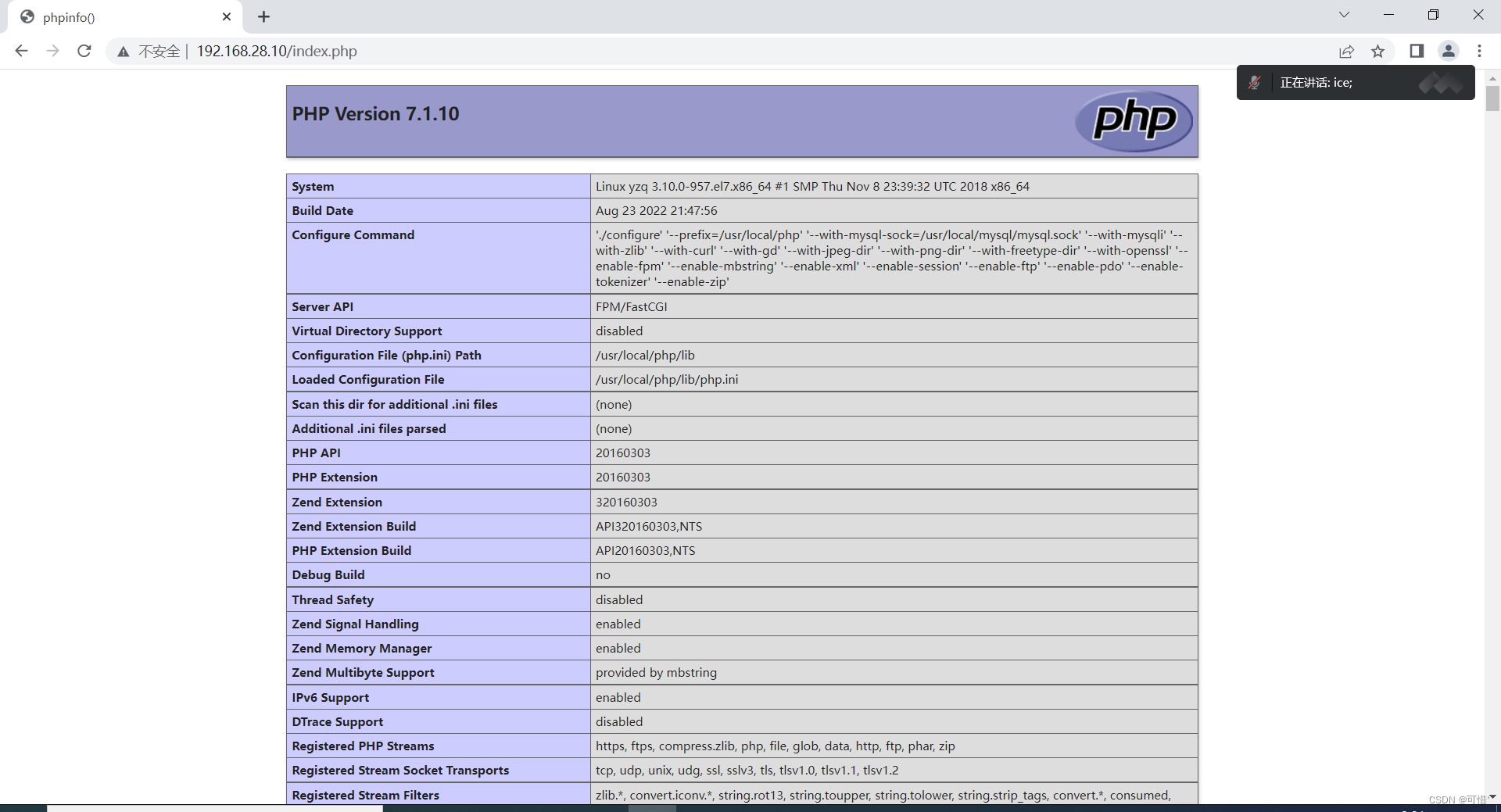Bookmark this page with the star
The image size is (1501, 812).
[x=1377, y=52]
